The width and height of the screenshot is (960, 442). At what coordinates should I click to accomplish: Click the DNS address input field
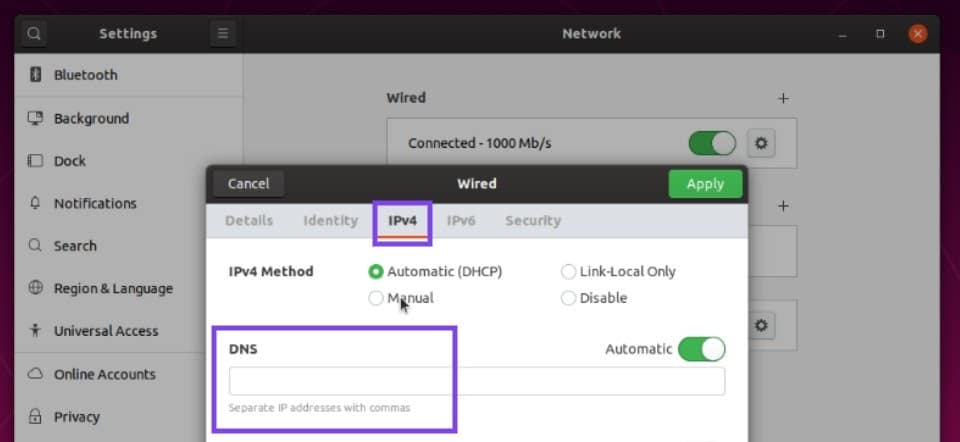476,381
